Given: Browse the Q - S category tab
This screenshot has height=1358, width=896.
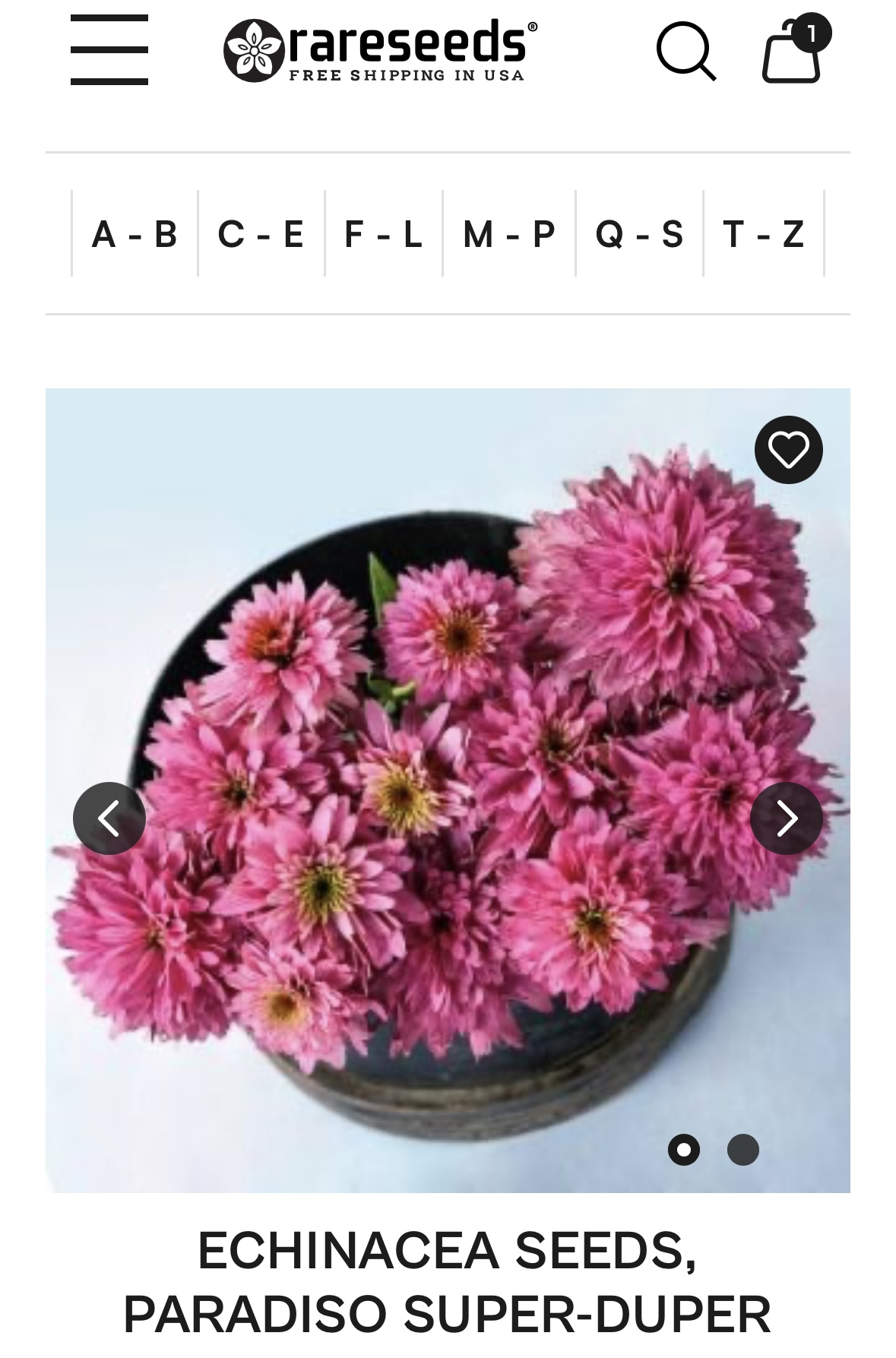Looking at the screenshot, I should pos(640,233).
